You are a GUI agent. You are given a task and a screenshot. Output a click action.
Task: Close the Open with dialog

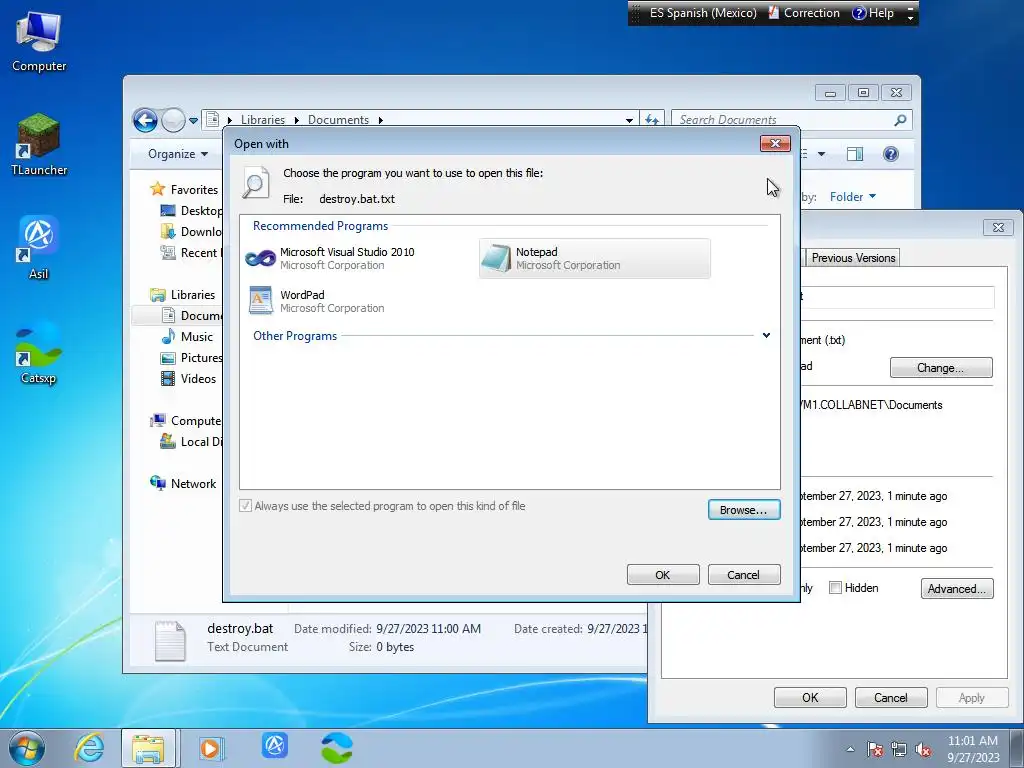pyautogui.click(x=775, y=143)
